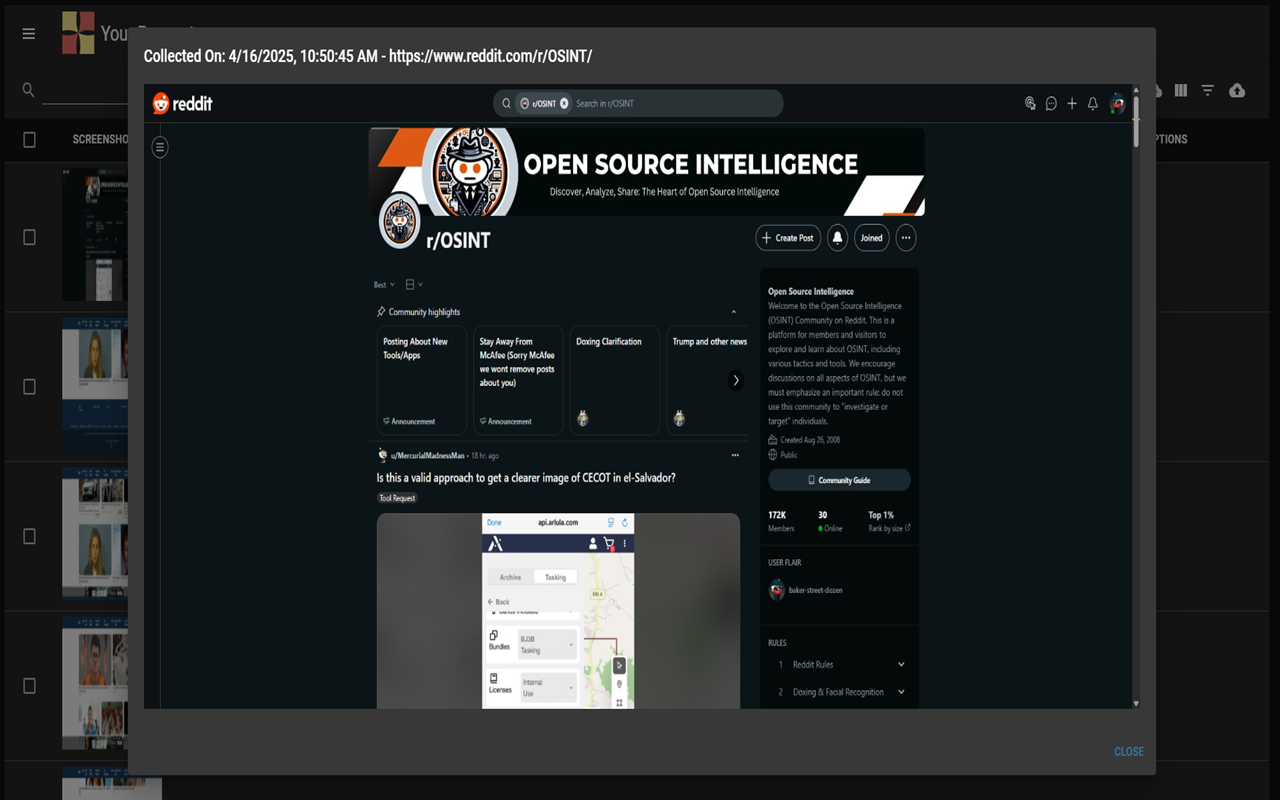Open the CECOT el-Salvador post title
Viewport: 1280px width, 800px height.
point(526,478)
